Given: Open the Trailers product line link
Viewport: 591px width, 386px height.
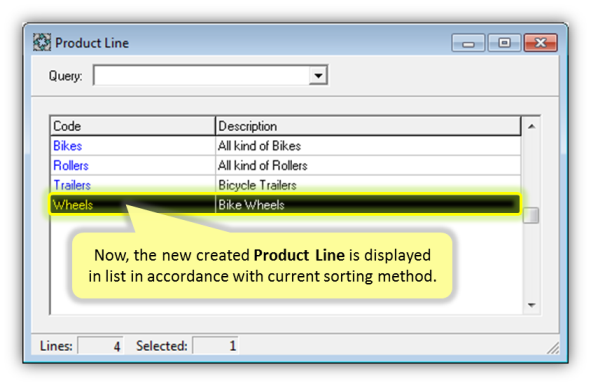Looking at the screenshot, I should pos(72,185).
